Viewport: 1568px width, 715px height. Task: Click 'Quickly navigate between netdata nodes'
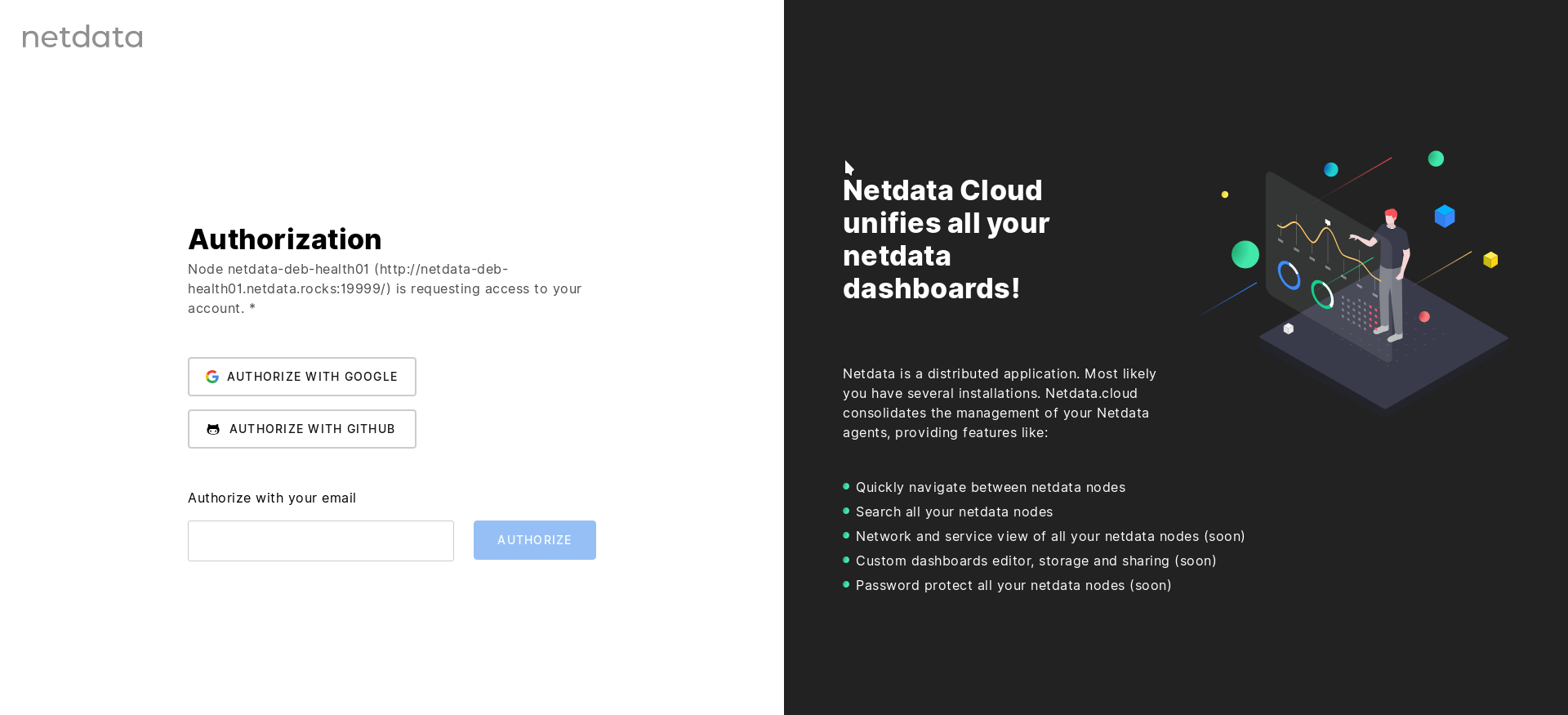[x=991, y=487]
